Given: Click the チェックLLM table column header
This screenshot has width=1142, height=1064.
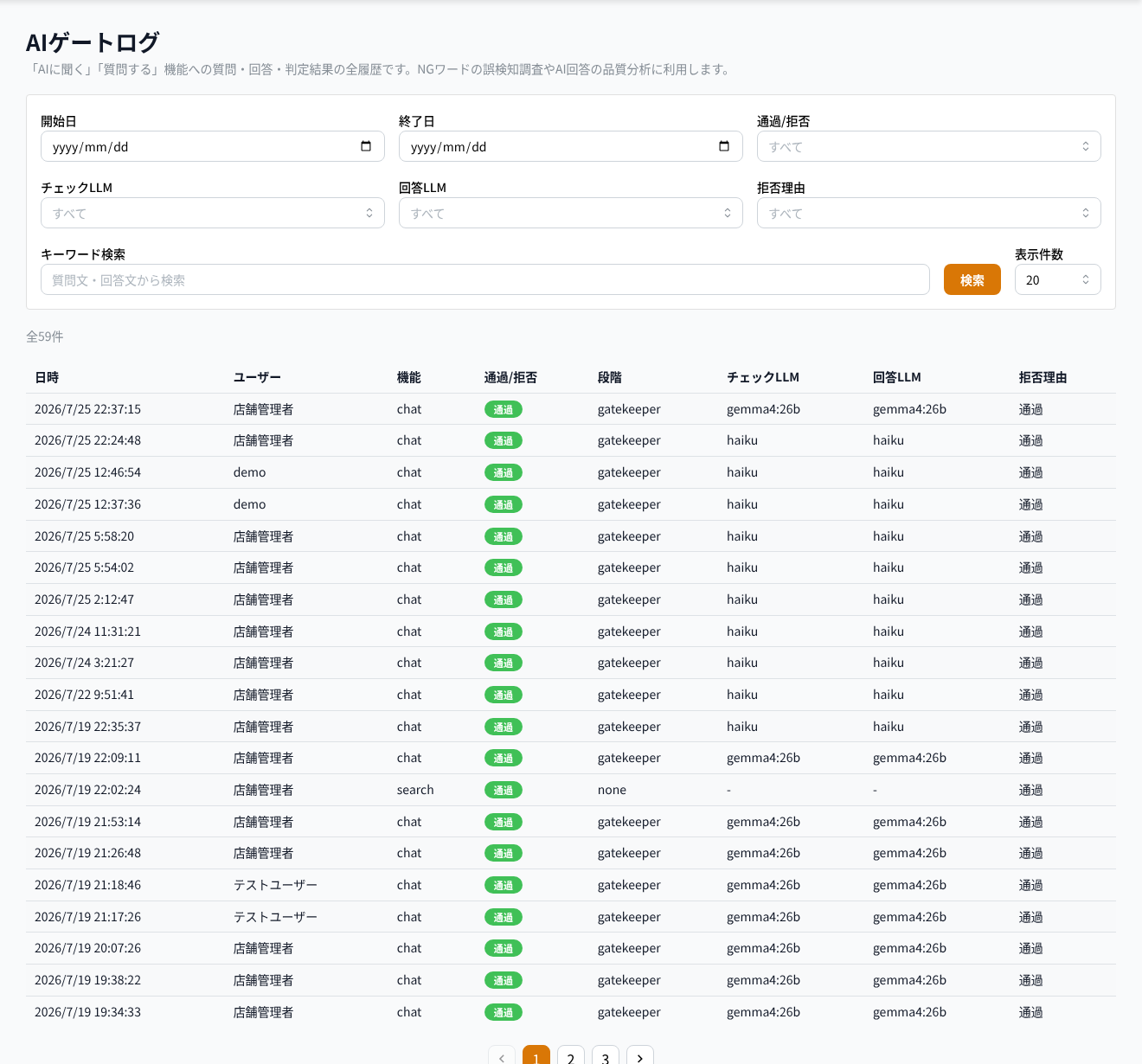Looking at the screenshot, I should coord(763,377).
